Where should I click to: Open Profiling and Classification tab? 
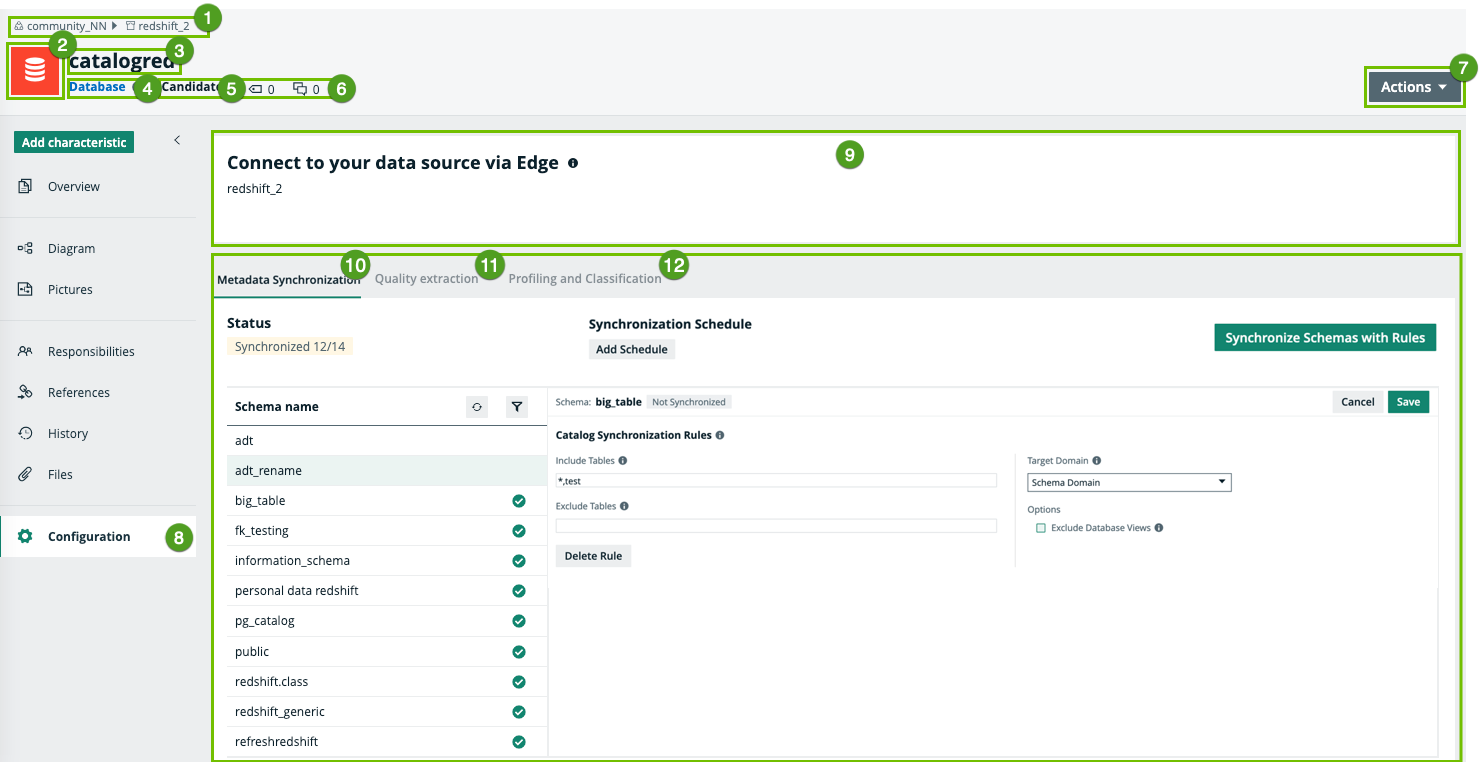(x=584, y=279)
